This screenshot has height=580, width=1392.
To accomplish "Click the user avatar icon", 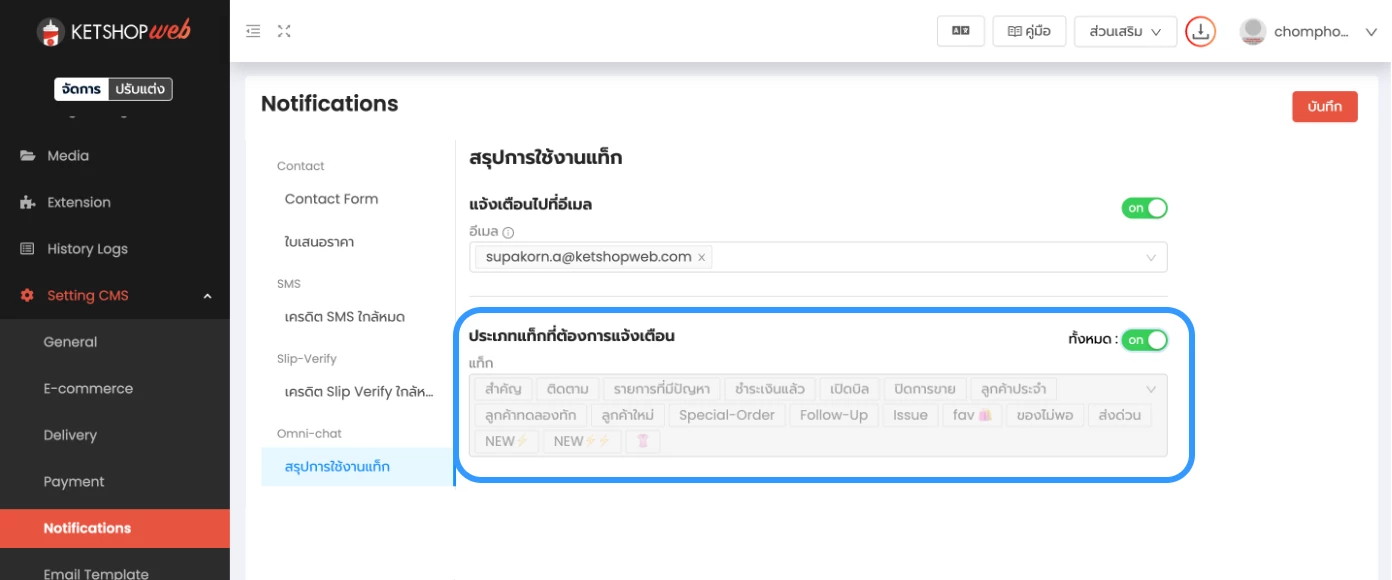I will (x=1252, y=32).
